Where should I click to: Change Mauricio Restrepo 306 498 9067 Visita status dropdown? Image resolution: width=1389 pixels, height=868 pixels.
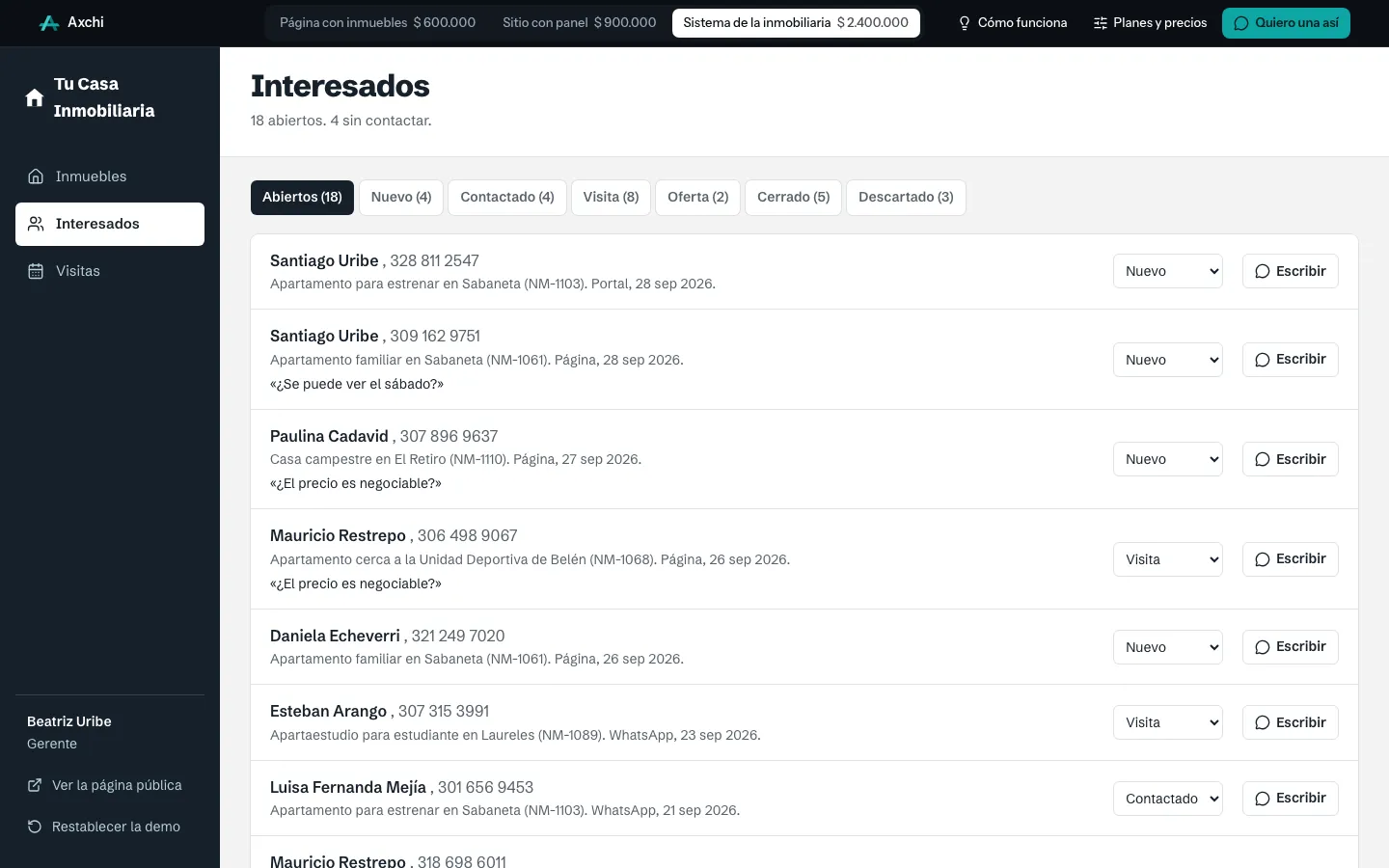pyautogui.click(x=1168, y=559)
